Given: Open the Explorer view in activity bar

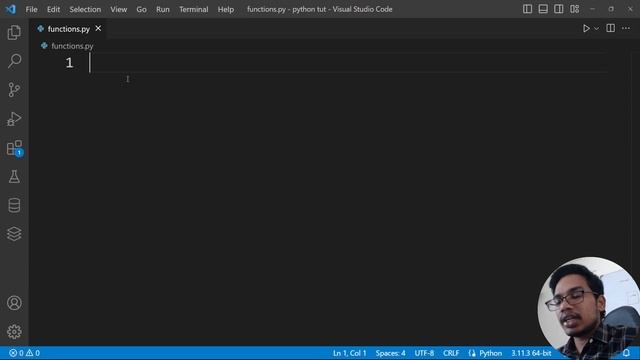Looking at the screenshot, I should 14,32.
